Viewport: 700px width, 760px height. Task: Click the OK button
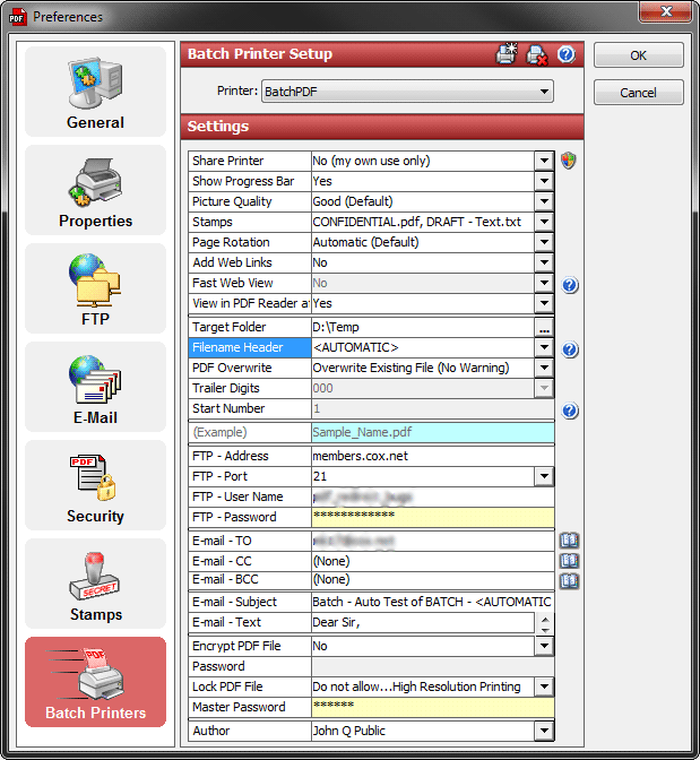[x=638, y=55]
